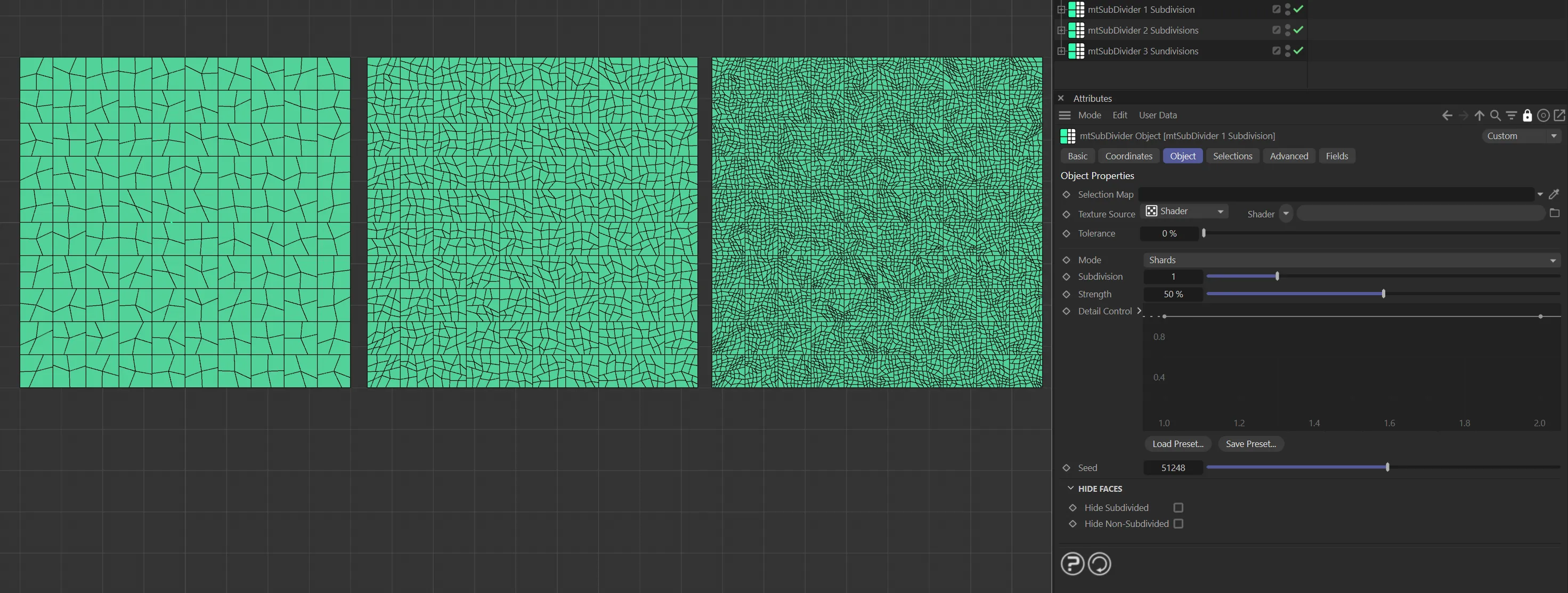Image resolution: width=1568 pixels, height=593 pixels.
Task: Click the Load Preset button
Action: point(1177,444)
